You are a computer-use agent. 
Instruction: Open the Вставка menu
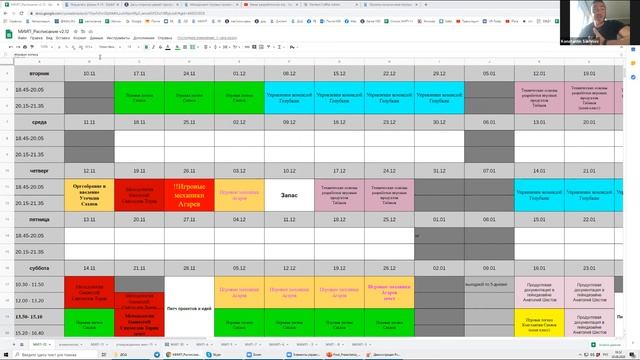pos(63,38)
